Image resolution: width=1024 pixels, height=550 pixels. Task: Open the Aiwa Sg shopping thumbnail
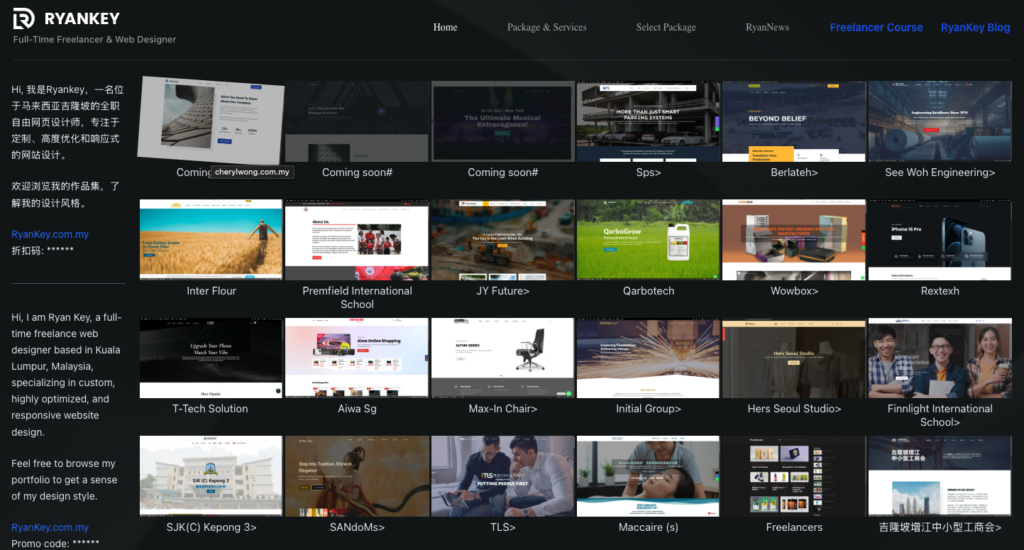coord(357,358)
